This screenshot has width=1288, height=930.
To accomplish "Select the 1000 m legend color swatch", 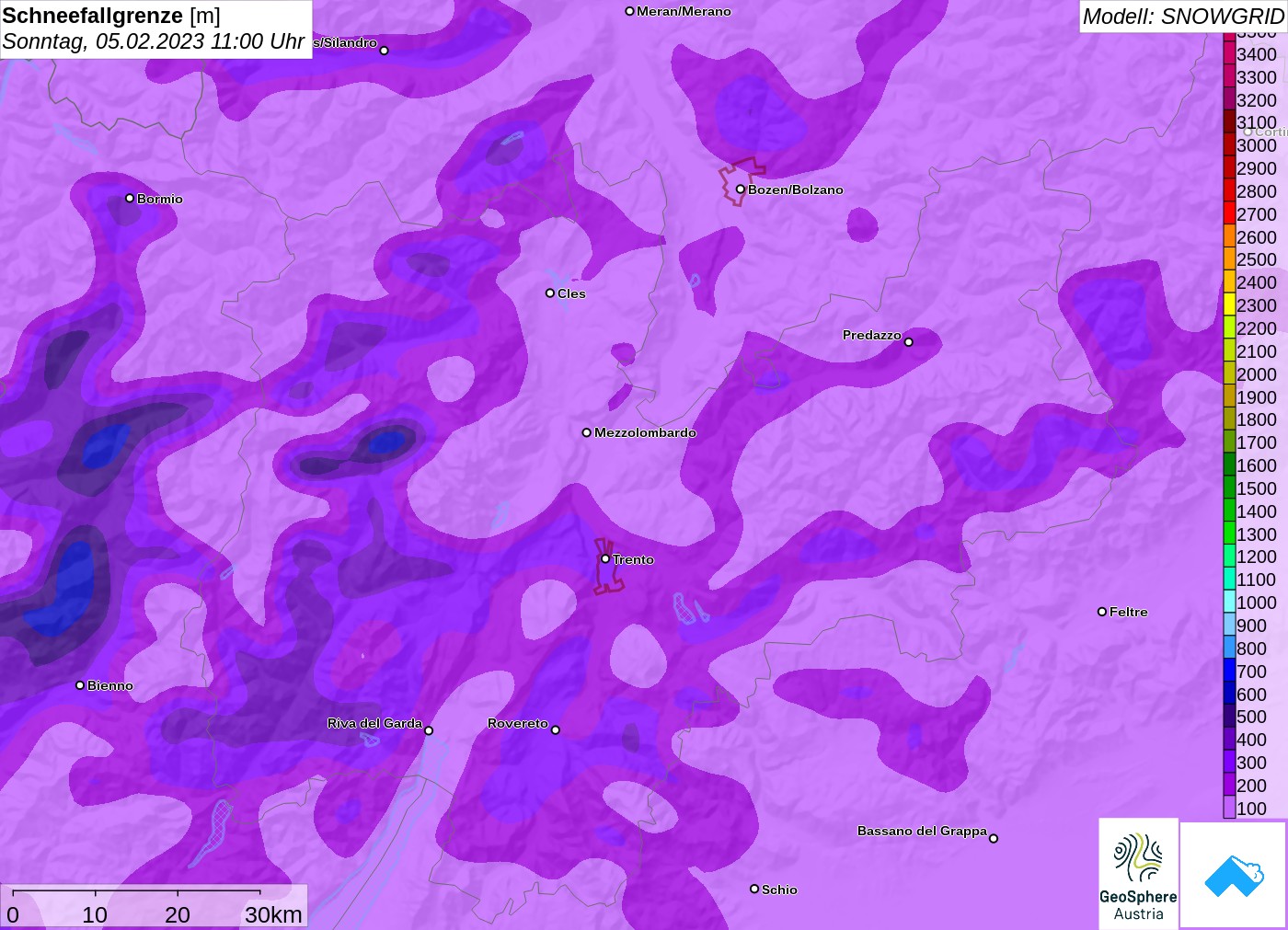I will 1229,603.
